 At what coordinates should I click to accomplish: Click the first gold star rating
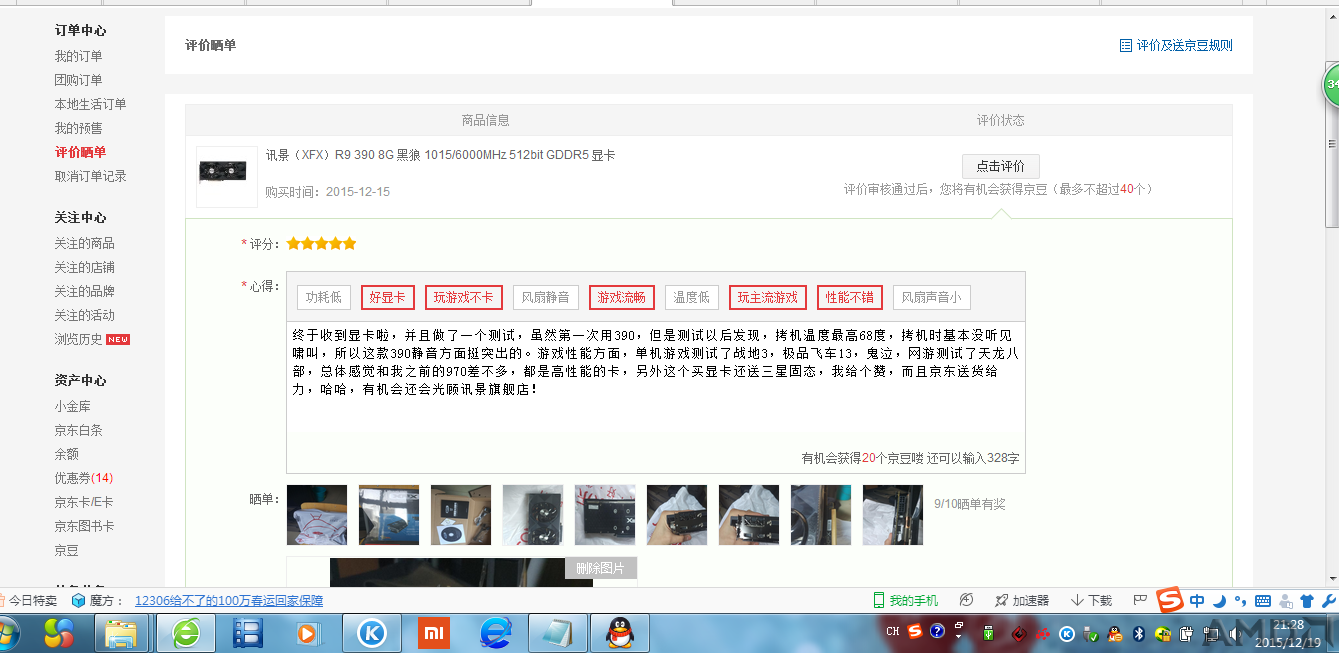pos(294,244)
